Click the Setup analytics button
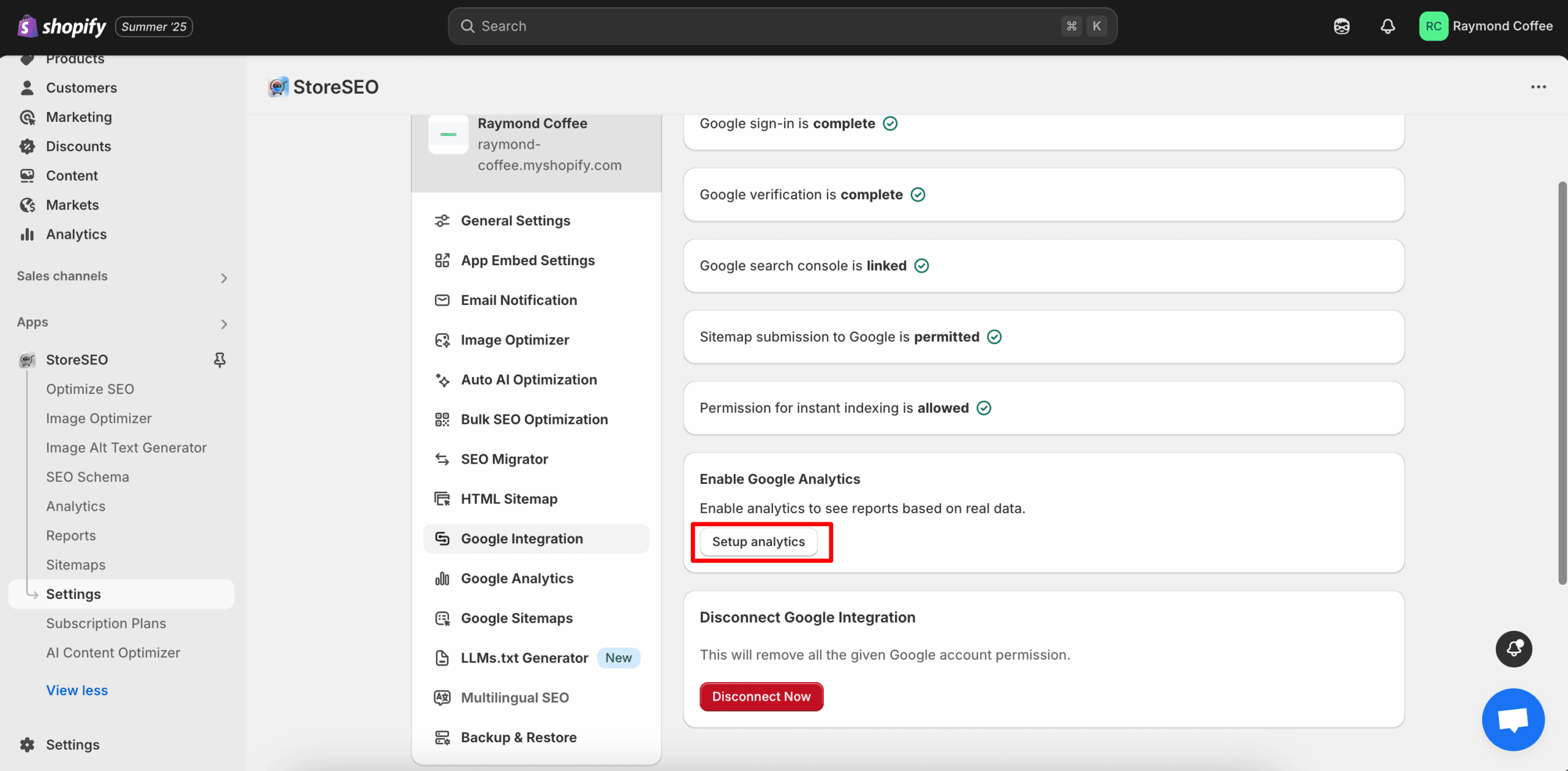 tap(758, 542)
